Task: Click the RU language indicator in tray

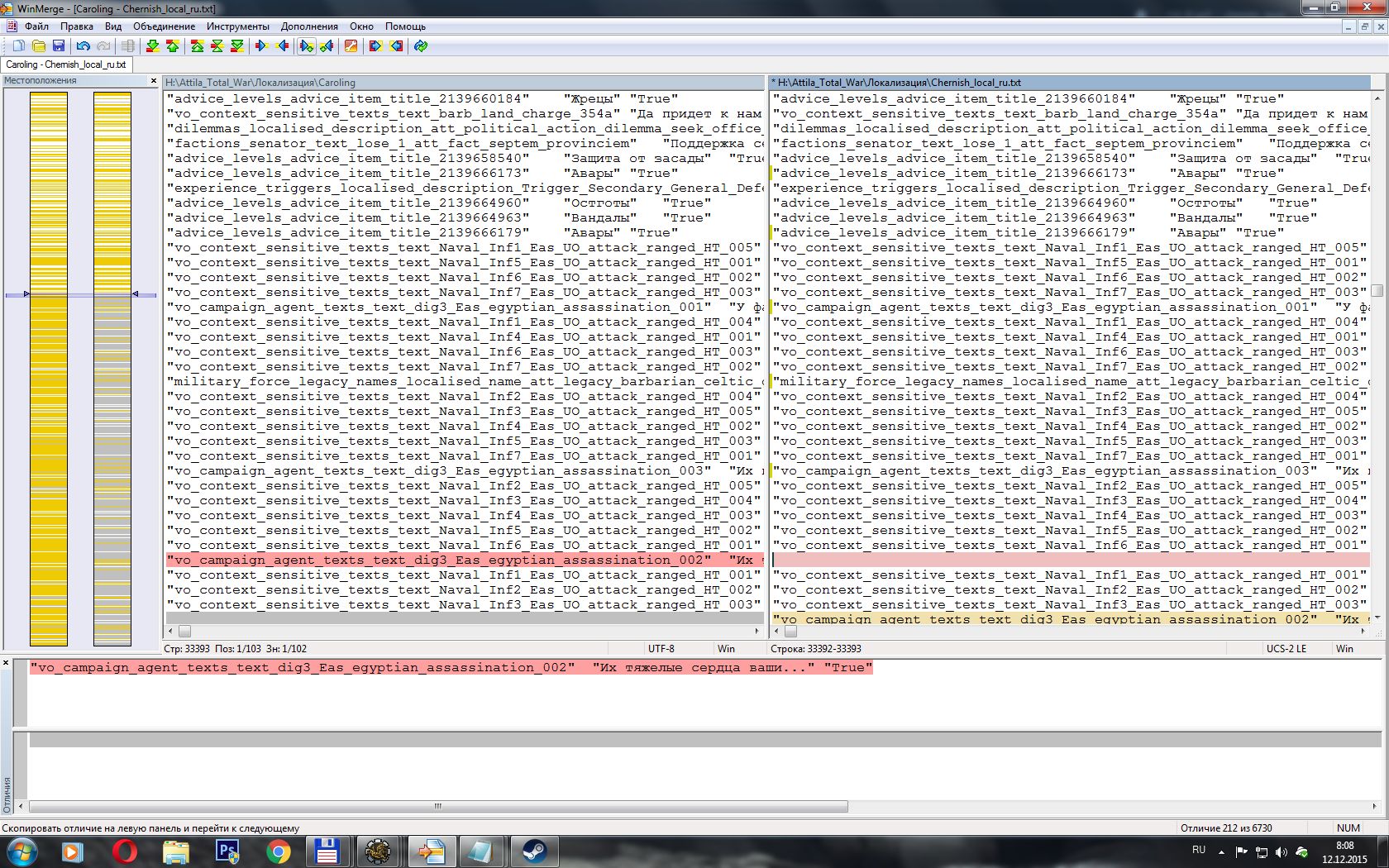Action: click(x=1199, y=850)
